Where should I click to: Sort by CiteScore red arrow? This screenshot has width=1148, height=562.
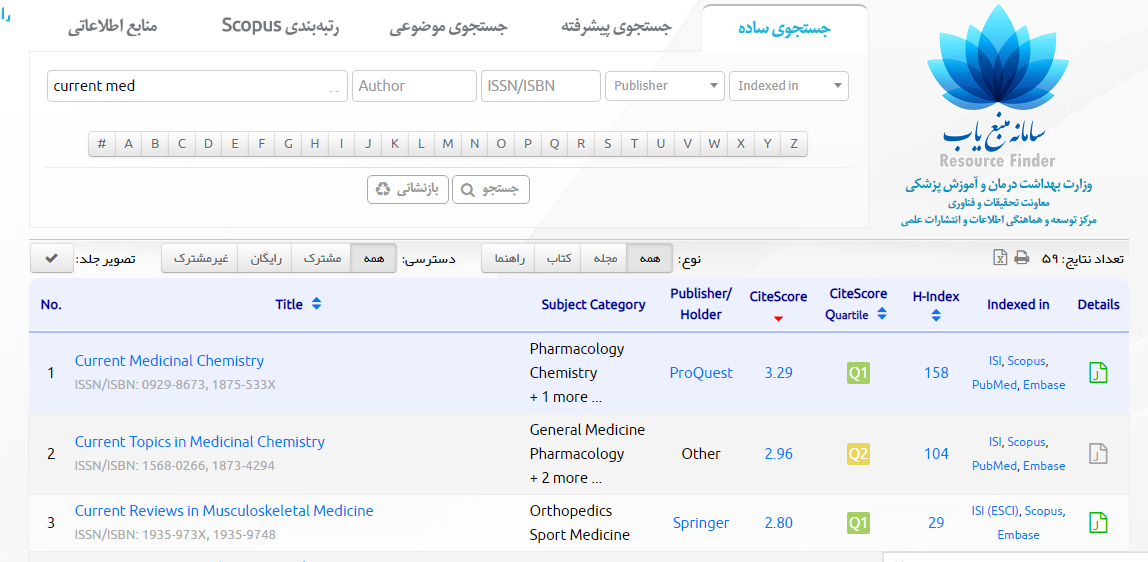click(778, 318)
